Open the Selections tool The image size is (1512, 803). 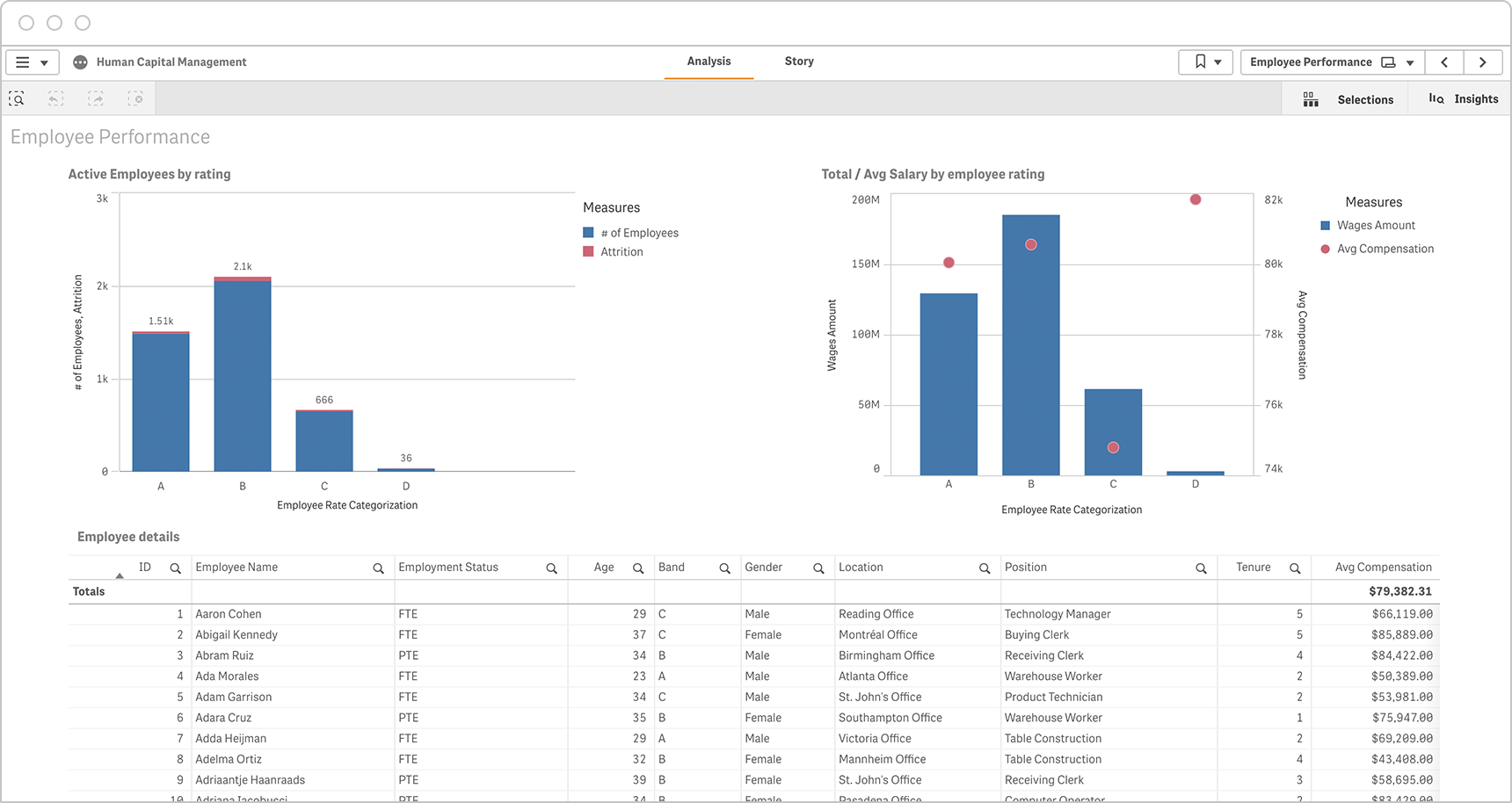pos(1348,99)
